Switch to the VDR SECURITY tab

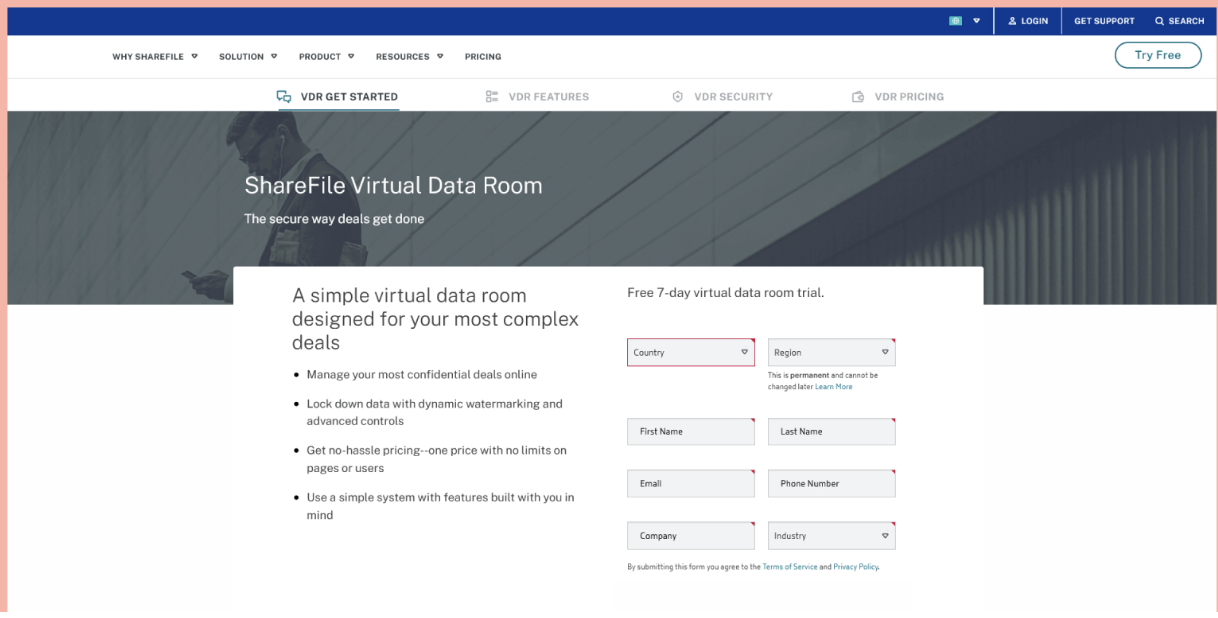(x=722, y=97)
